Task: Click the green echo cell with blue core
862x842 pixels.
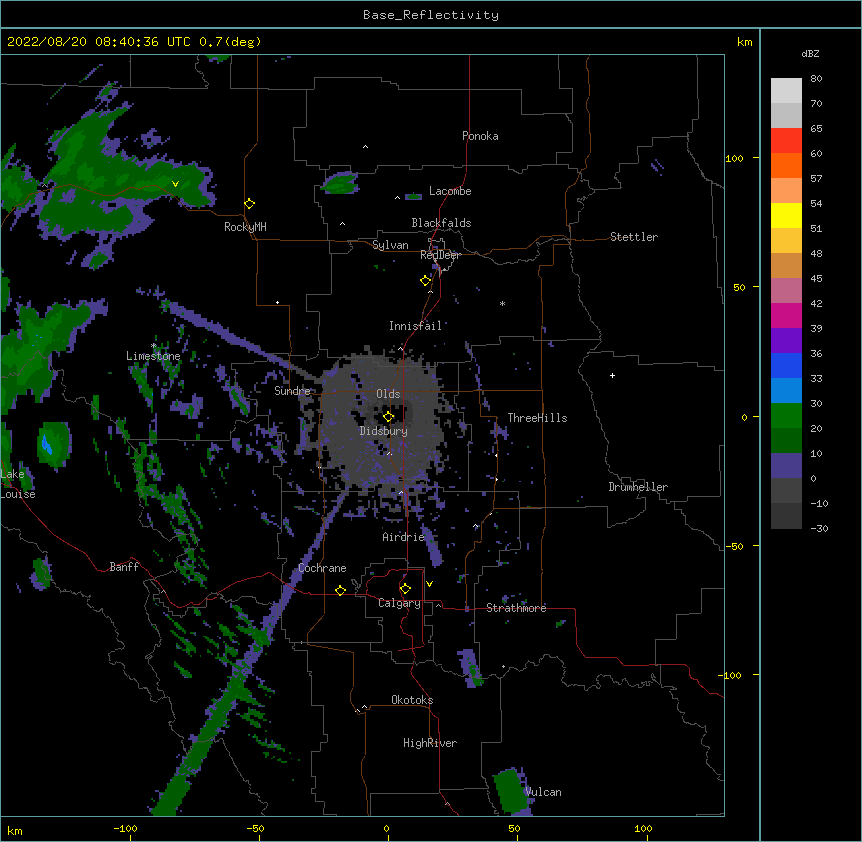Action: click(x=54, y=445)
